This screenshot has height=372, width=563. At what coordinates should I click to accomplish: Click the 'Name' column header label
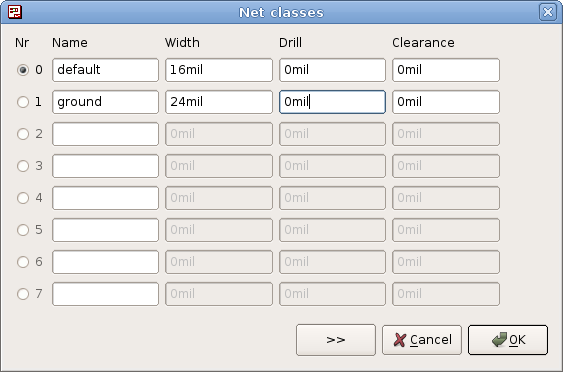[x=70, y=43]
